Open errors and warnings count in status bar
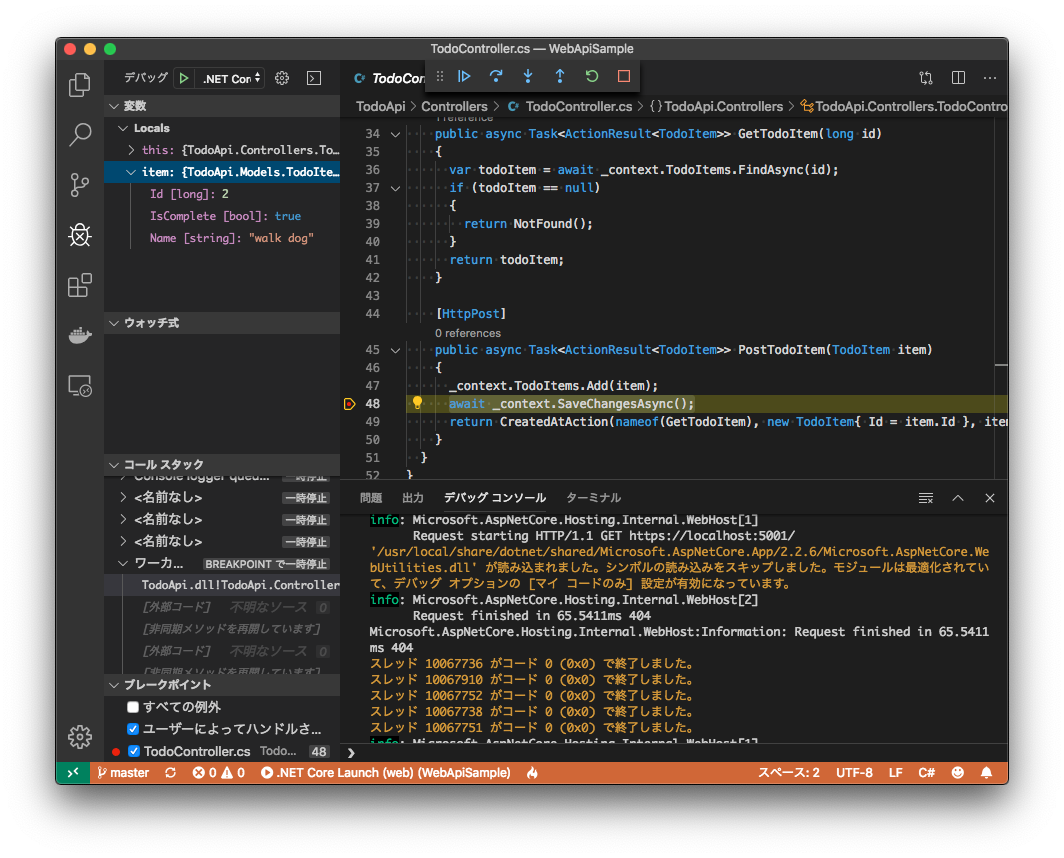 pos(218,772)
